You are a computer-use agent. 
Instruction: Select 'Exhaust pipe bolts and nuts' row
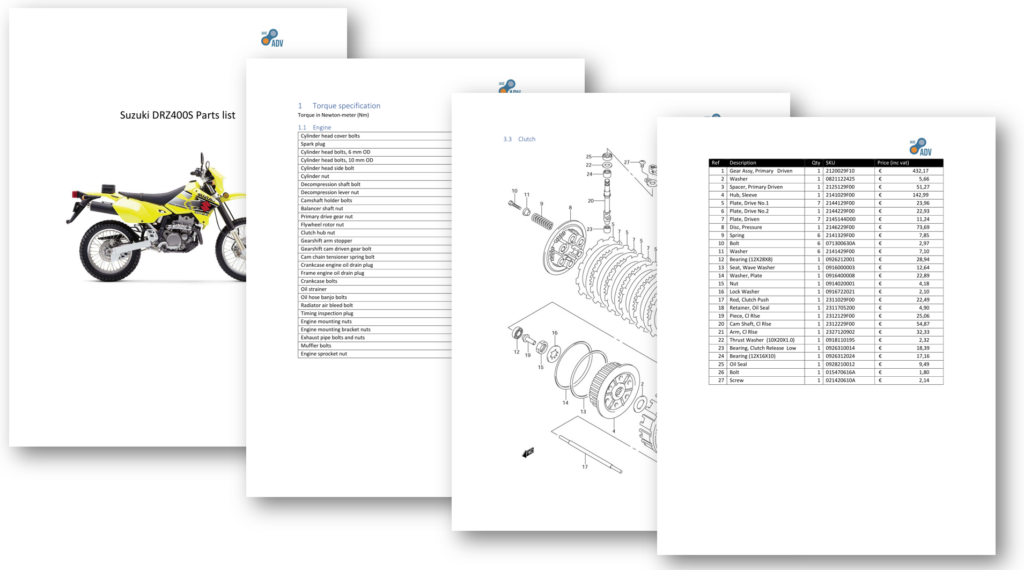point(375,338)
